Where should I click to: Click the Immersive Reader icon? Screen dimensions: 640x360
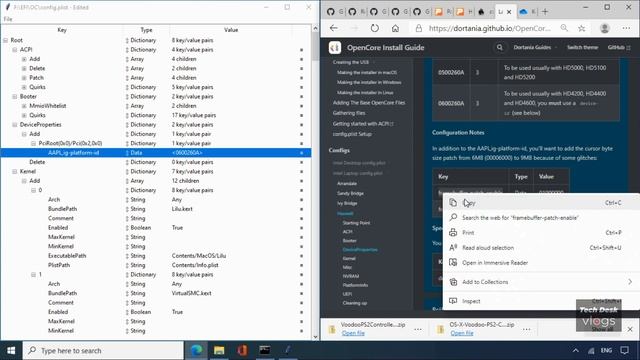[x=453, y=262]
